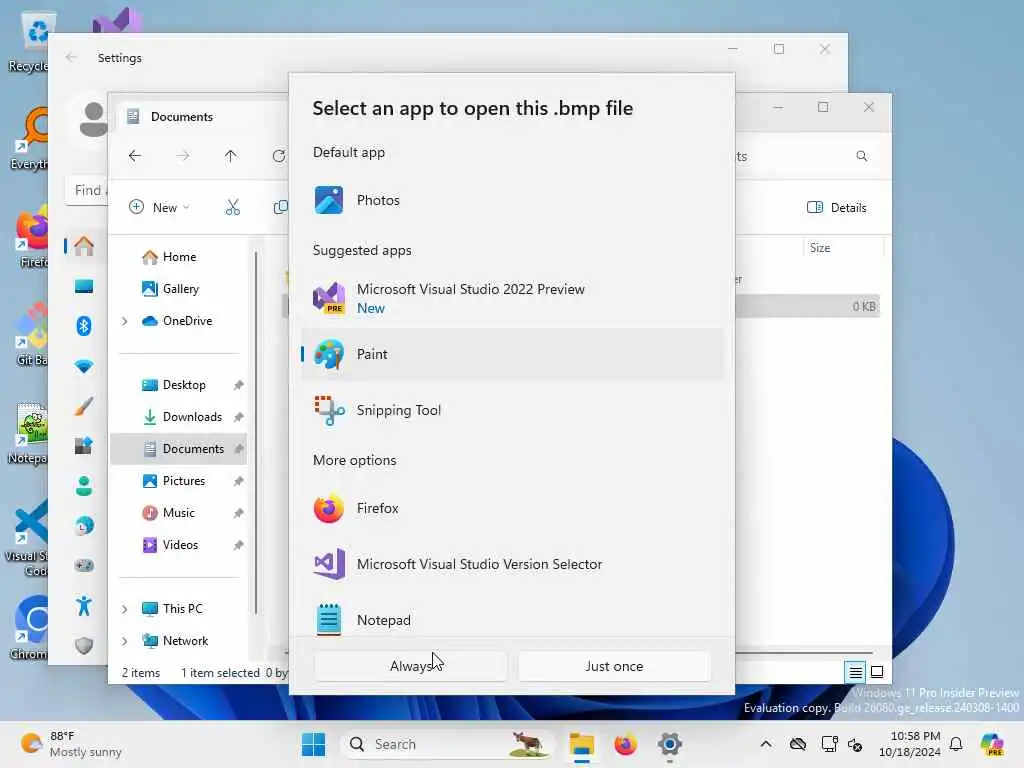Select Documents in the navigation pane
The width and height of the screenshot is (1024, 768).
click(x=178, y=449)
